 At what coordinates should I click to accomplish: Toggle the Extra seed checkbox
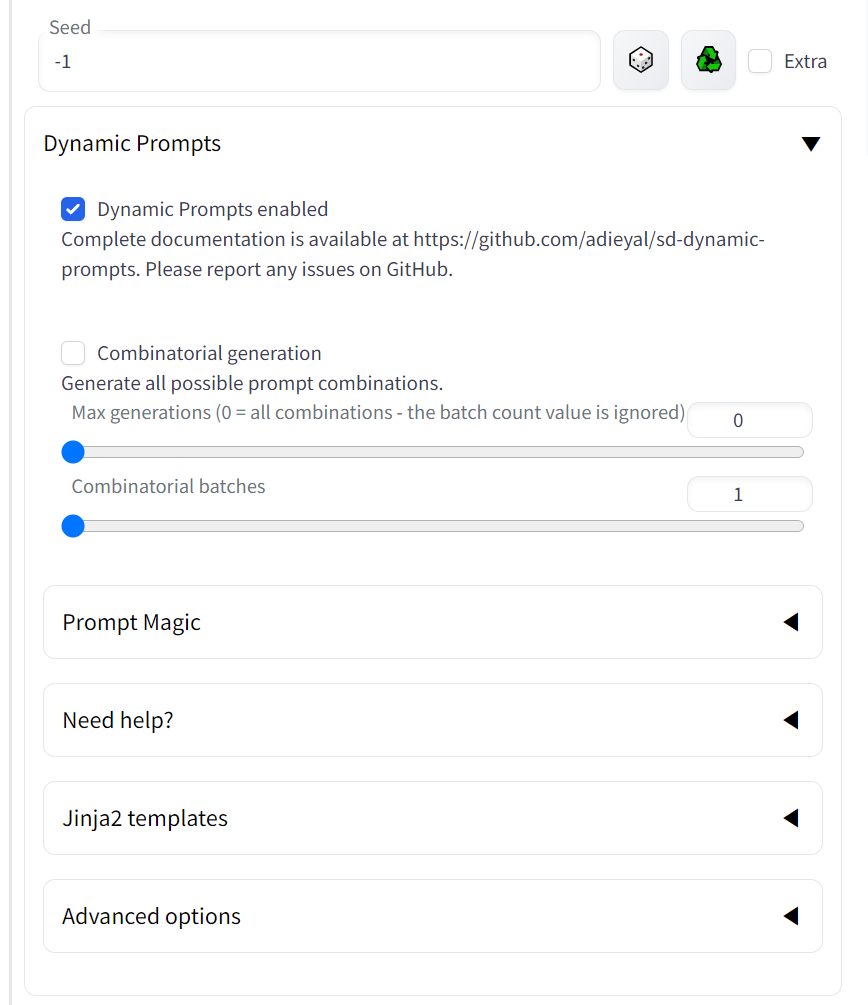click(x=760, y=61)
